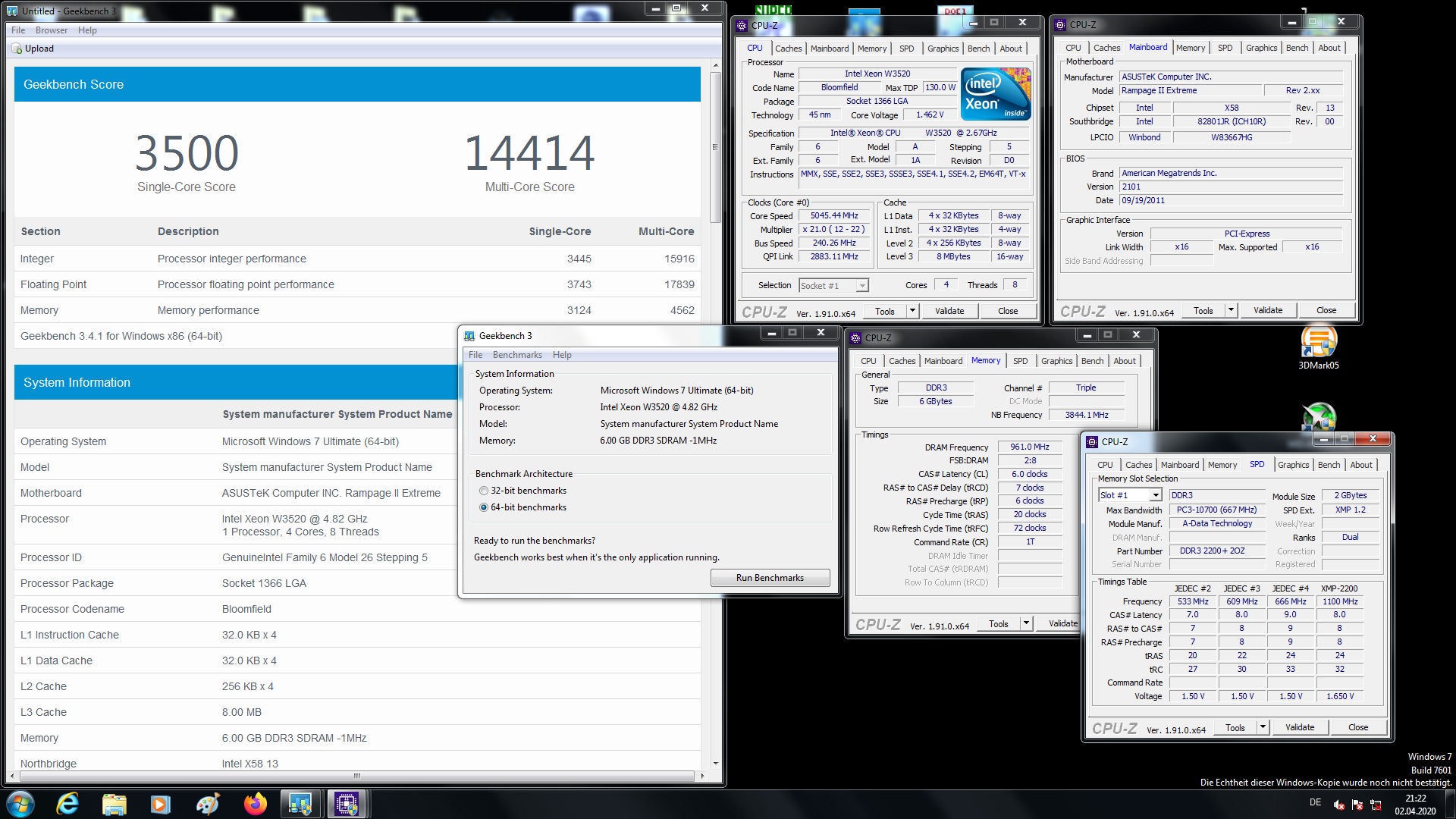Viewport: 1456px width, 819px height.
Task: Open Graphics tab in CPU-Z Motherboard window
Action: coord(1261,48)
